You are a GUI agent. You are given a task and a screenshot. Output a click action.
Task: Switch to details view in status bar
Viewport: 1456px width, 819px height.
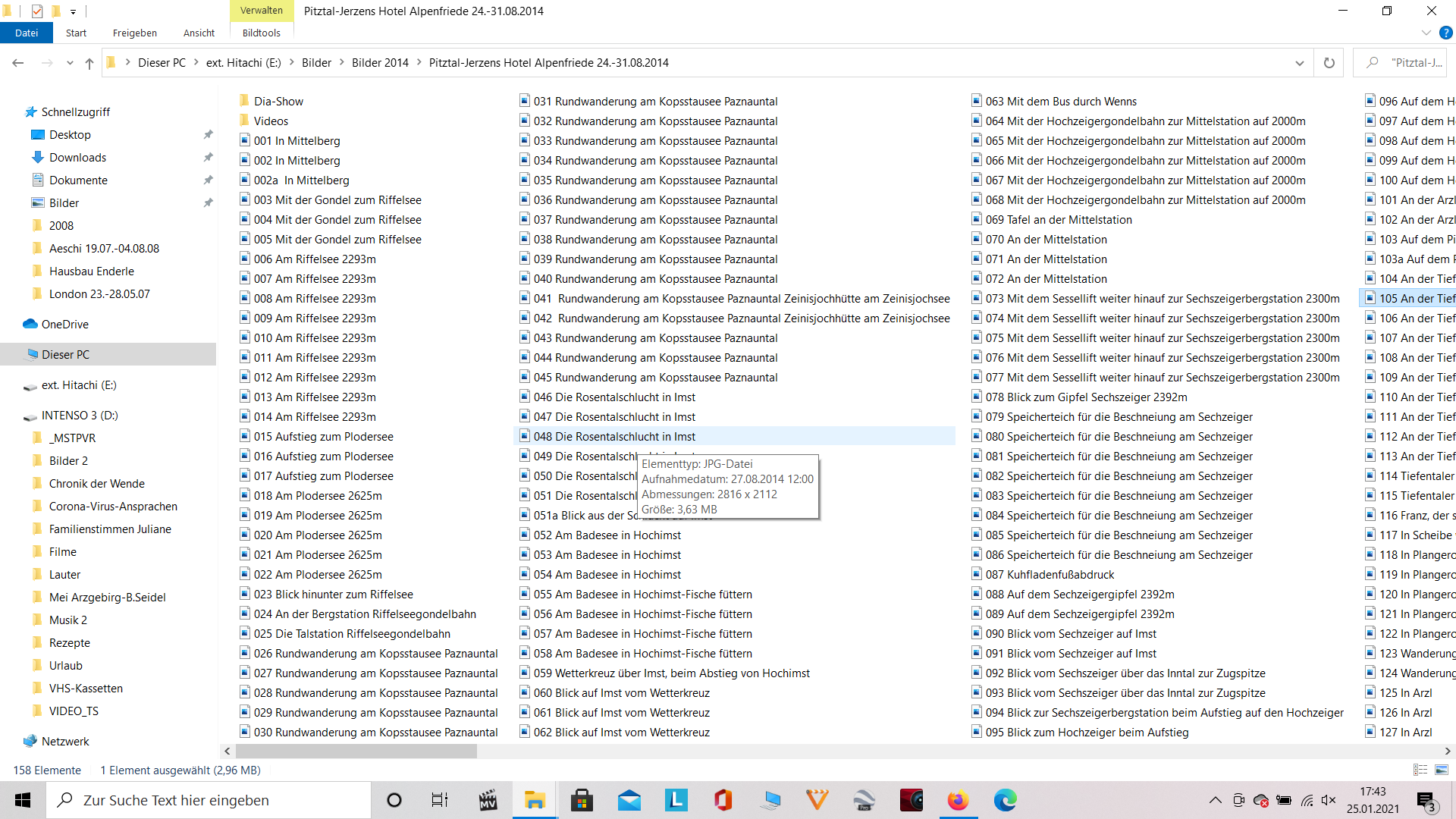pos(1420,770)
